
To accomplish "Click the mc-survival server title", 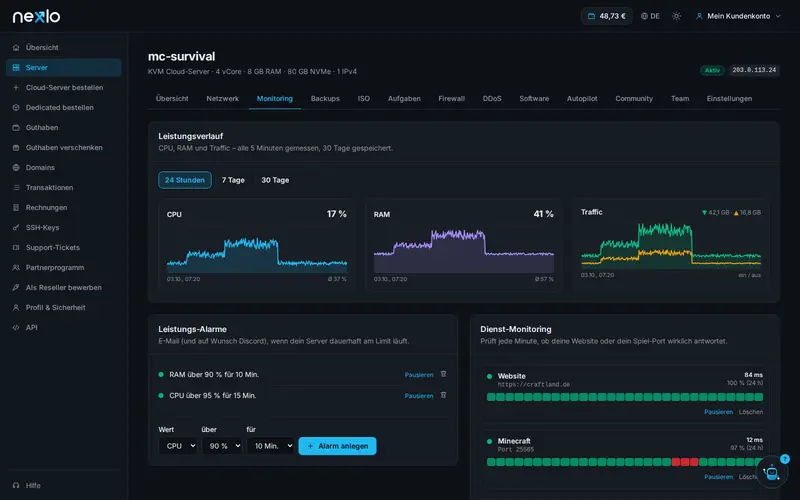I will pos(182,56).
